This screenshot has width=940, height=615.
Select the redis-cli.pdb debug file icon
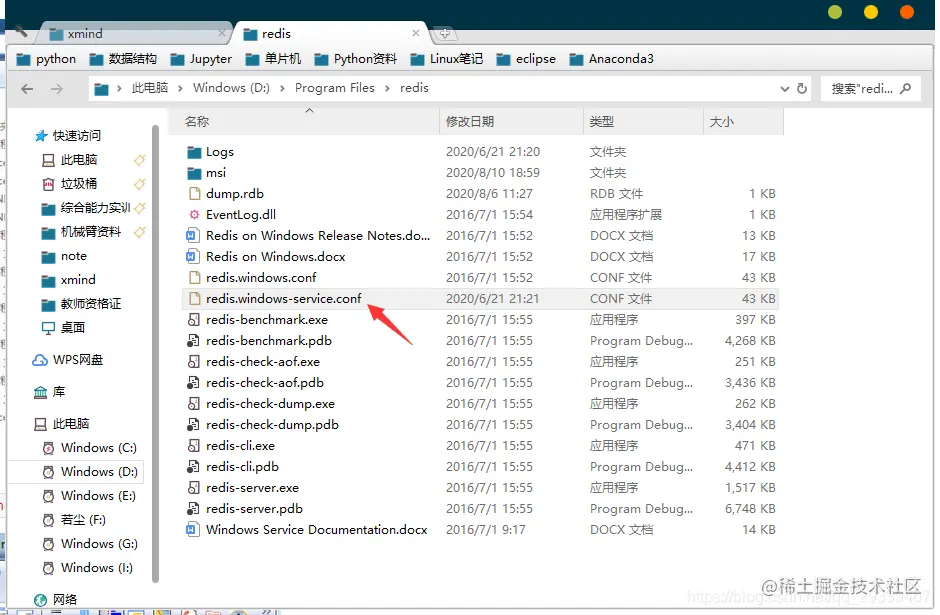click(193, 466)
